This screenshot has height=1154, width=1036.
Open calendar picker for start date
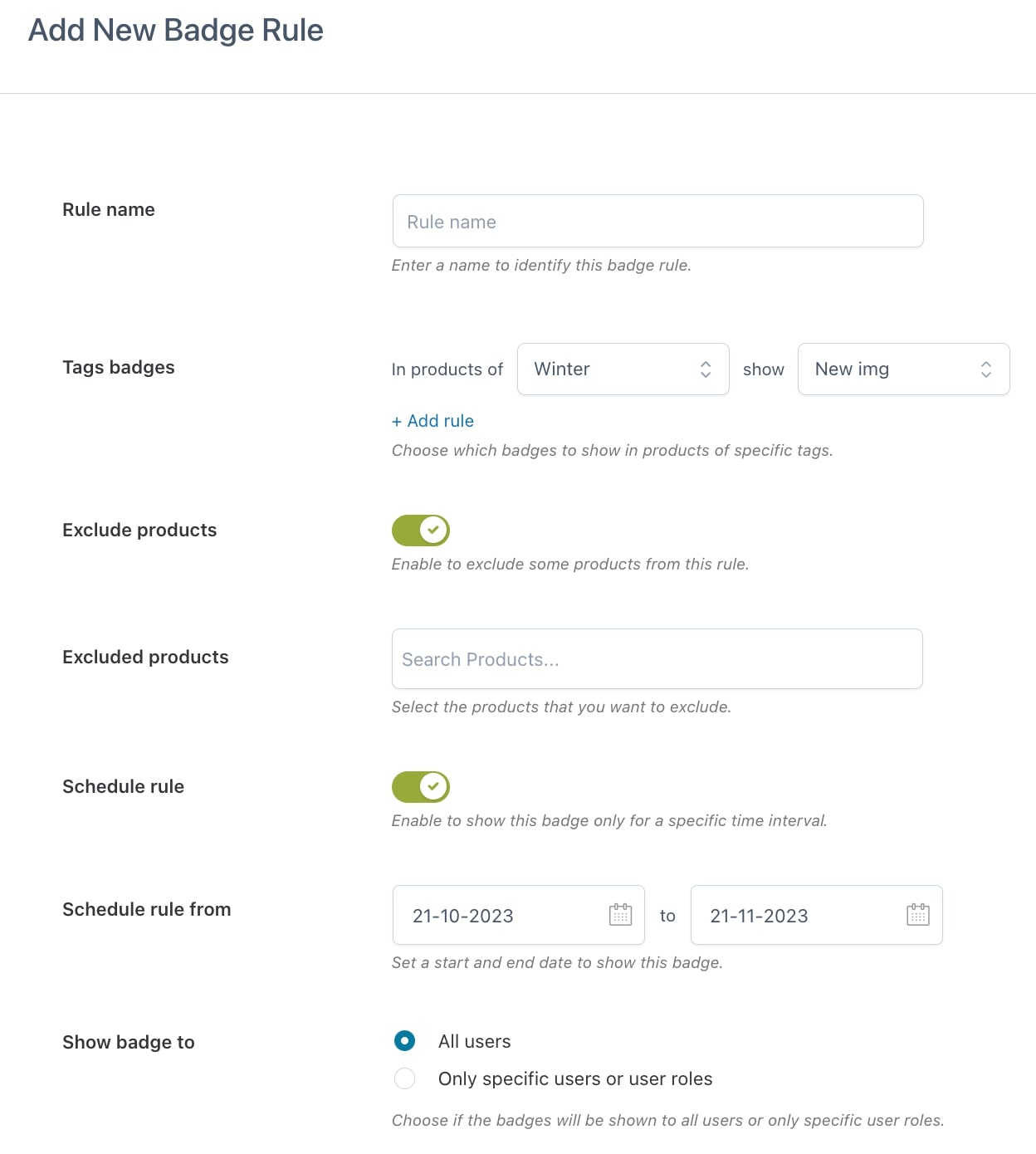tap(620, 915)
